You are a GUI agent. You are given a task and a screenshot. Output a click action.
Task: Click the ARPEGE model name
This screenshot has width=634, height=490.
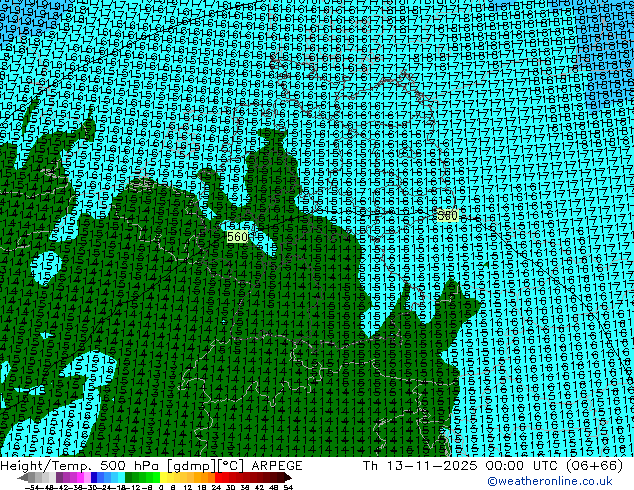pyautogui.click(x=277, y=466)
